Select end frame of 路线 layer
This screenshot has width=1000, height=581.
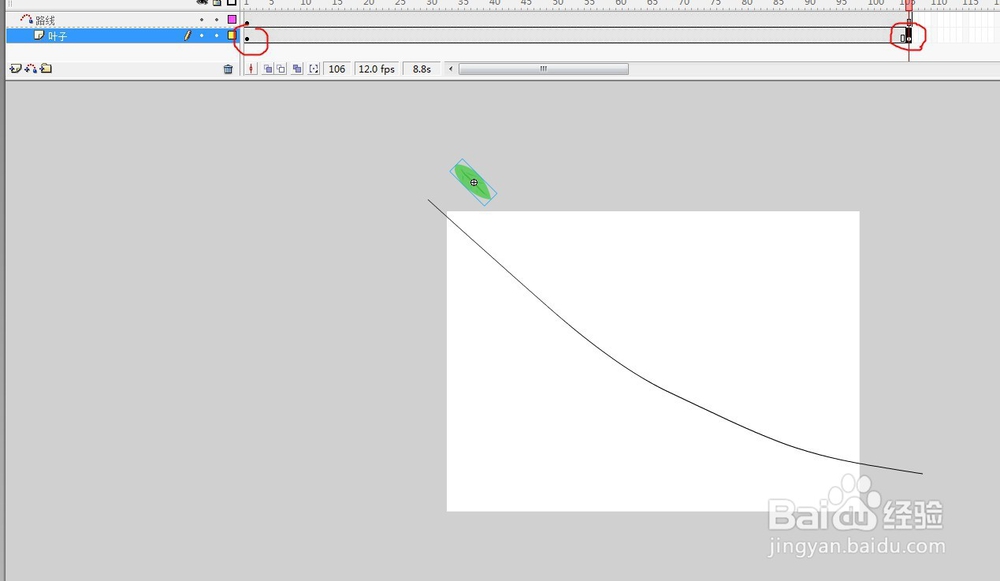(909, 21)
